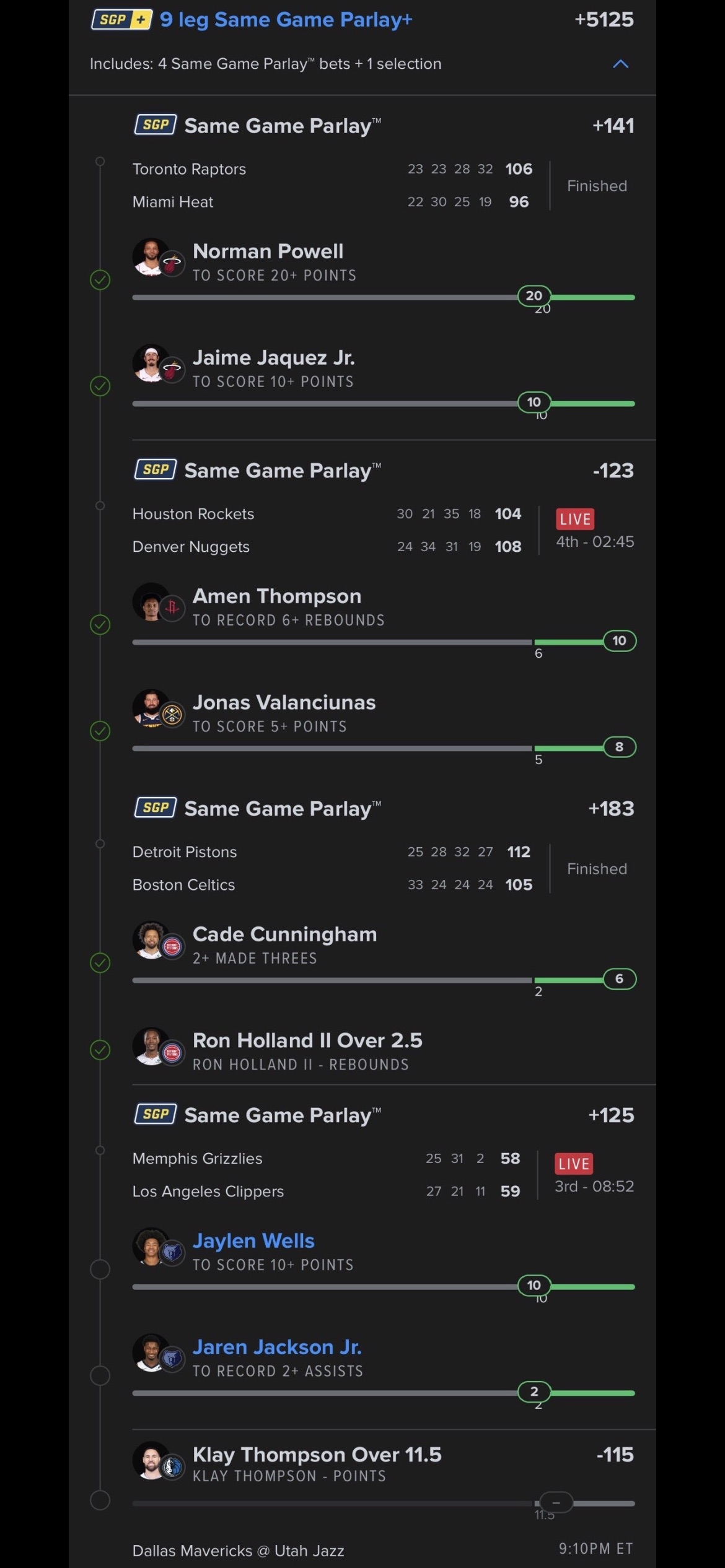Click green checkmark beside Amen Thompson leg
Viewport: 725px width, 1568px height.
coord(100,624)
